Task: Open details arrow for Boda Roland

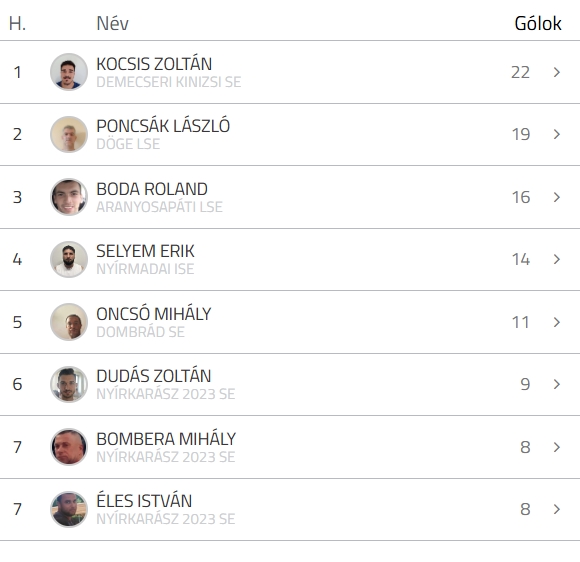Action: (x=557, y=197)
